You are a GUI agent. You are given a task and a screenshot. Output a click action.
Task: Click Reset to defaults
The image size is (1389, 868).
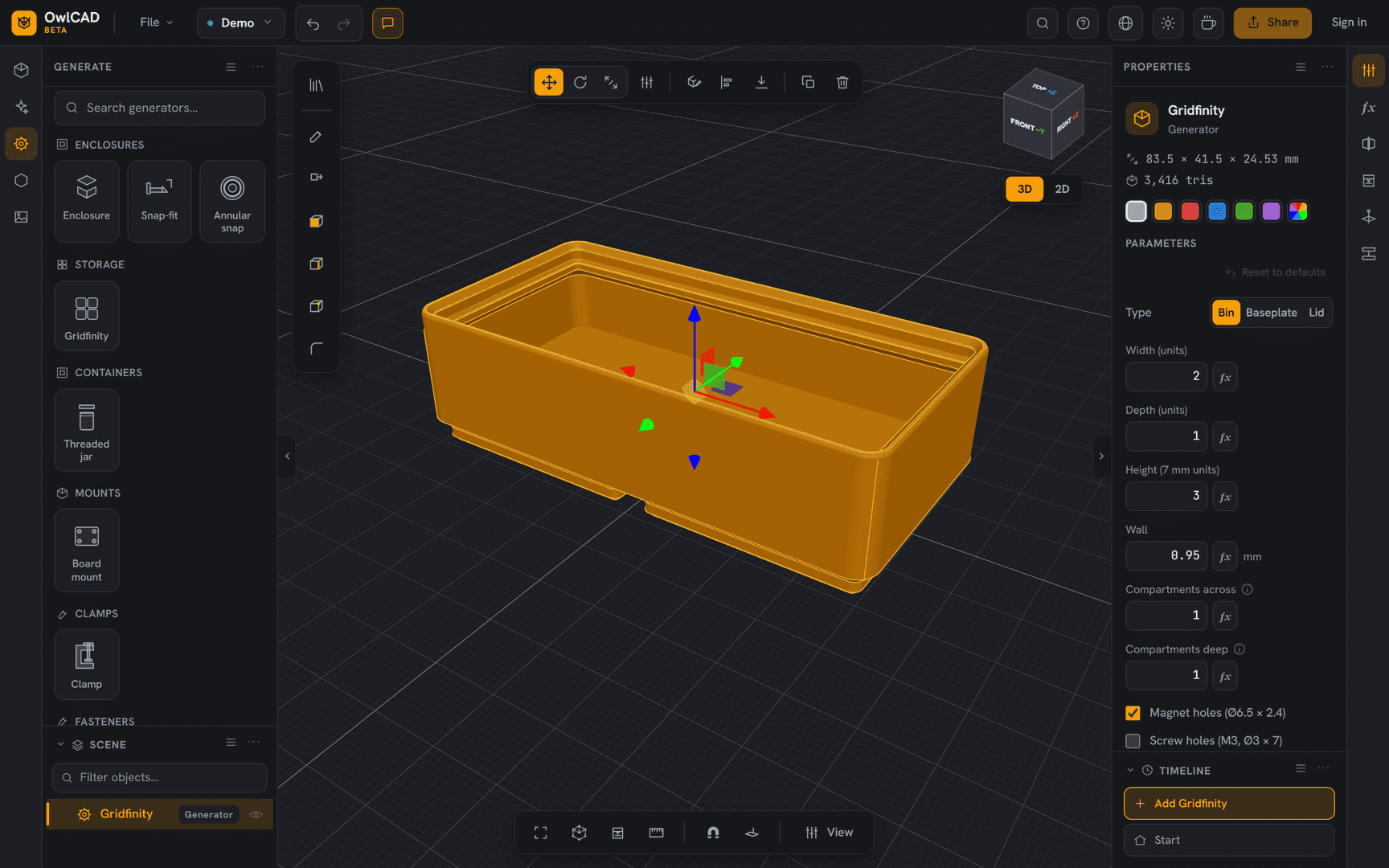pos(1275,272)
